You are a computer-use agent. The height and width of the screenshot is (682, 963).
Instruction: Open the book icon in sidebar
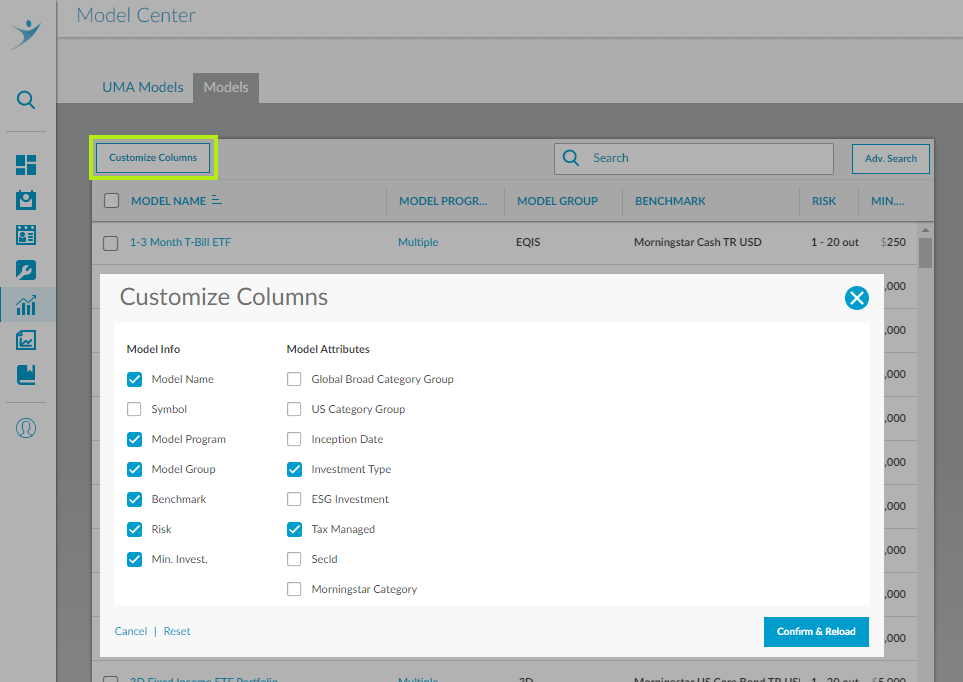pos(25,376)
